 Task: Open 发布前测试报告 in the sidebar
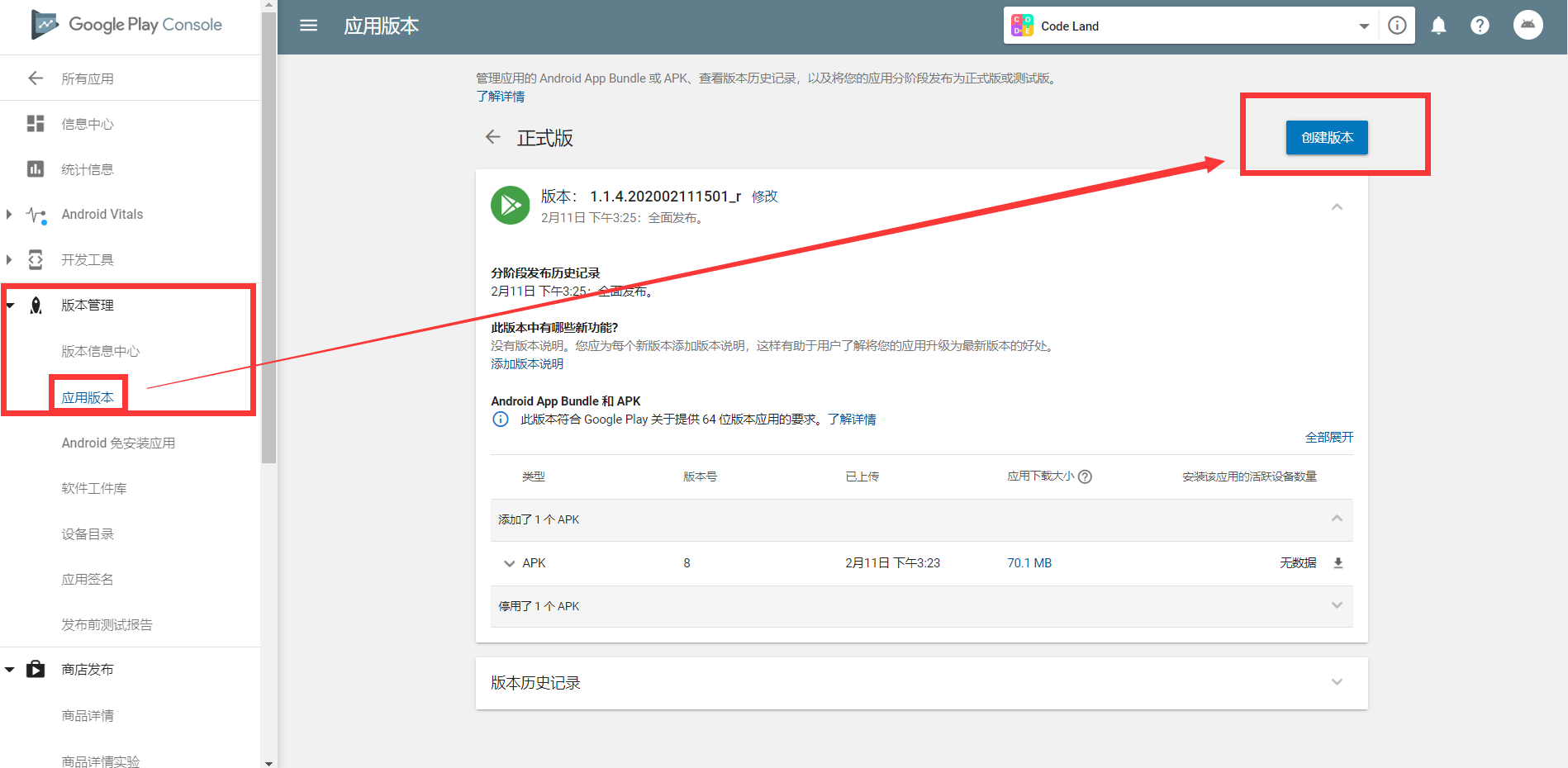pyautogui.click(x=107, y=624)
